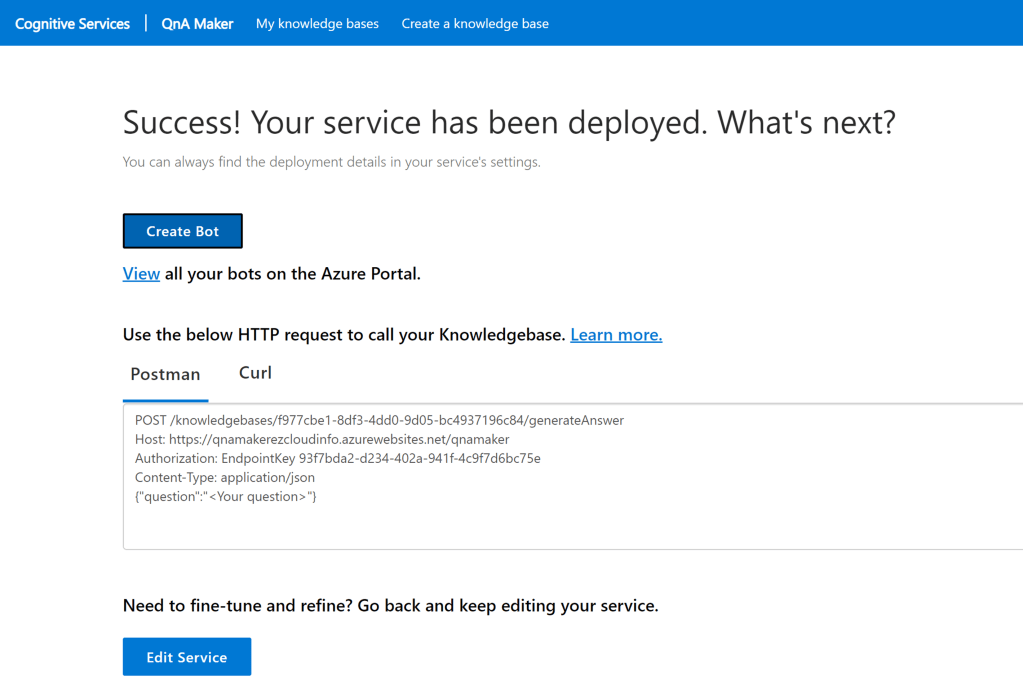This screenshot has width=1023, height=690.
Task: Follow the View bots link
Action: pyautogui.click(x=141, y=274)
